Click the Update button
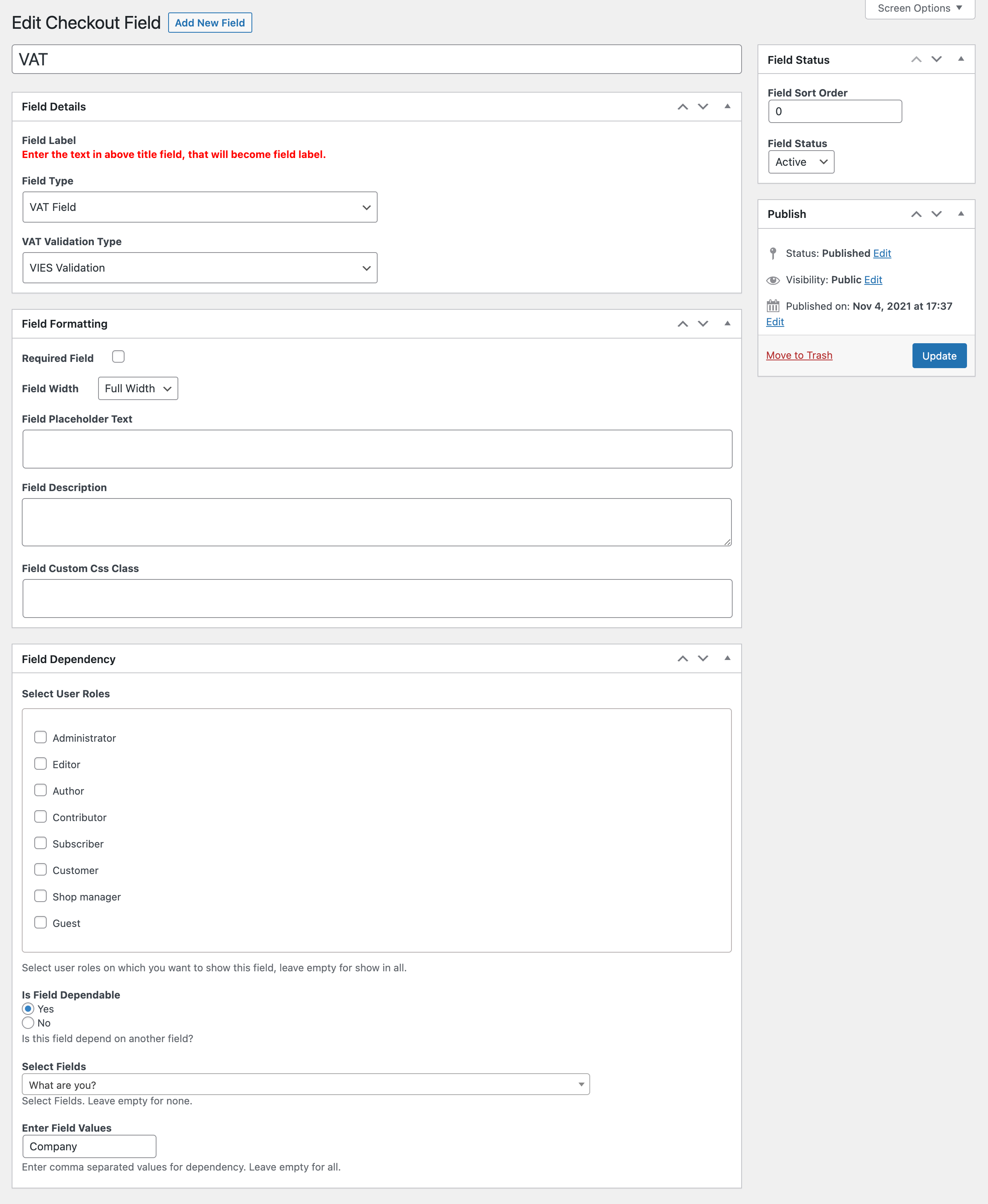The height and width of the screenshot is (1204, 988). [x=939, y=355]
